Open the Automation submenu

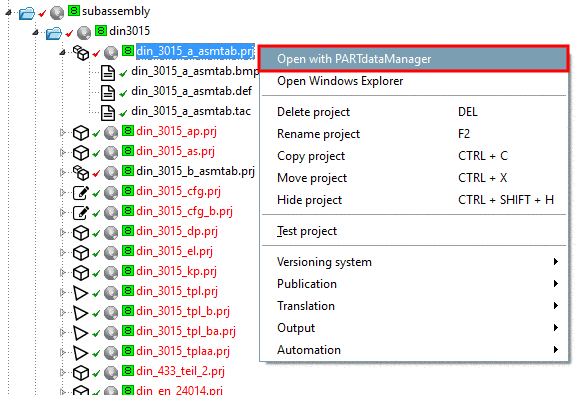point(414,350)
